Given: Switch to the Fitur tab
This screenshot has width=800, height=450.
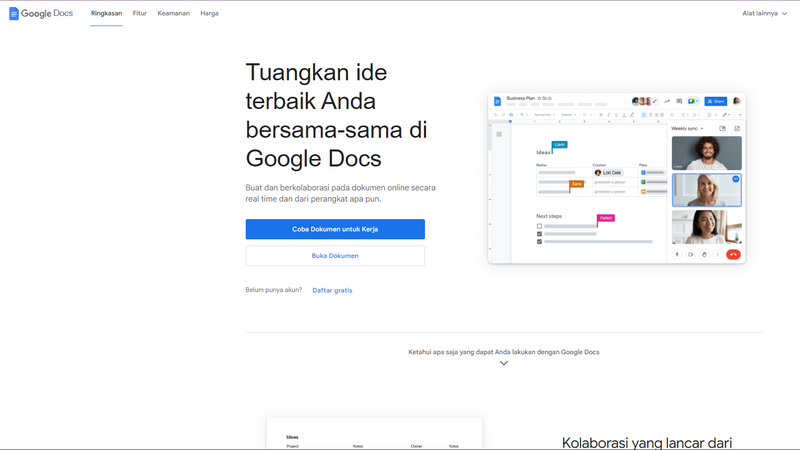Looking at the screenshot, I should click(140, 13).
